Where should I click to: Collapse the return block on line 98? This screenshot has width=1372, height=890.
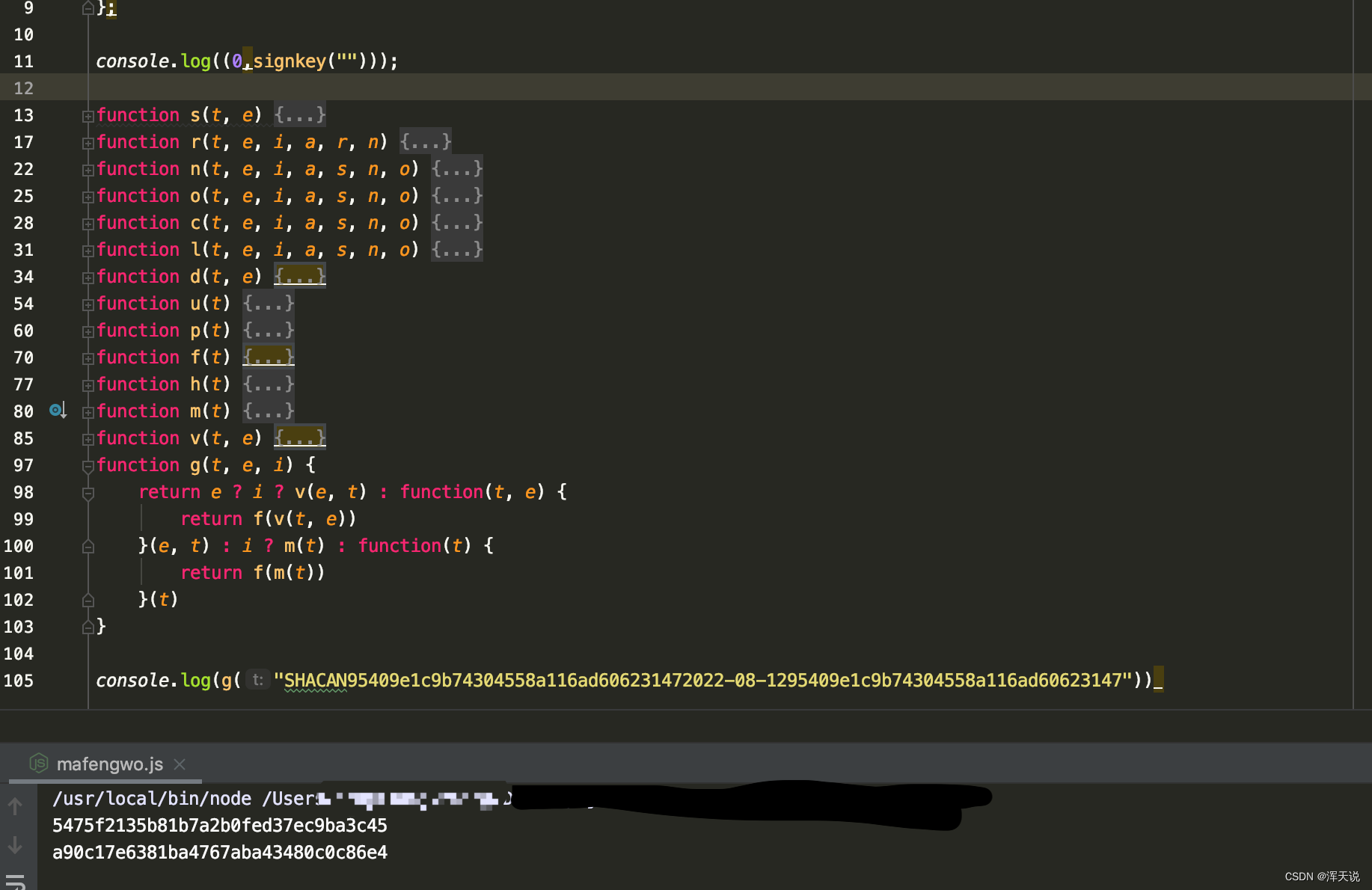tap(88, 493)
